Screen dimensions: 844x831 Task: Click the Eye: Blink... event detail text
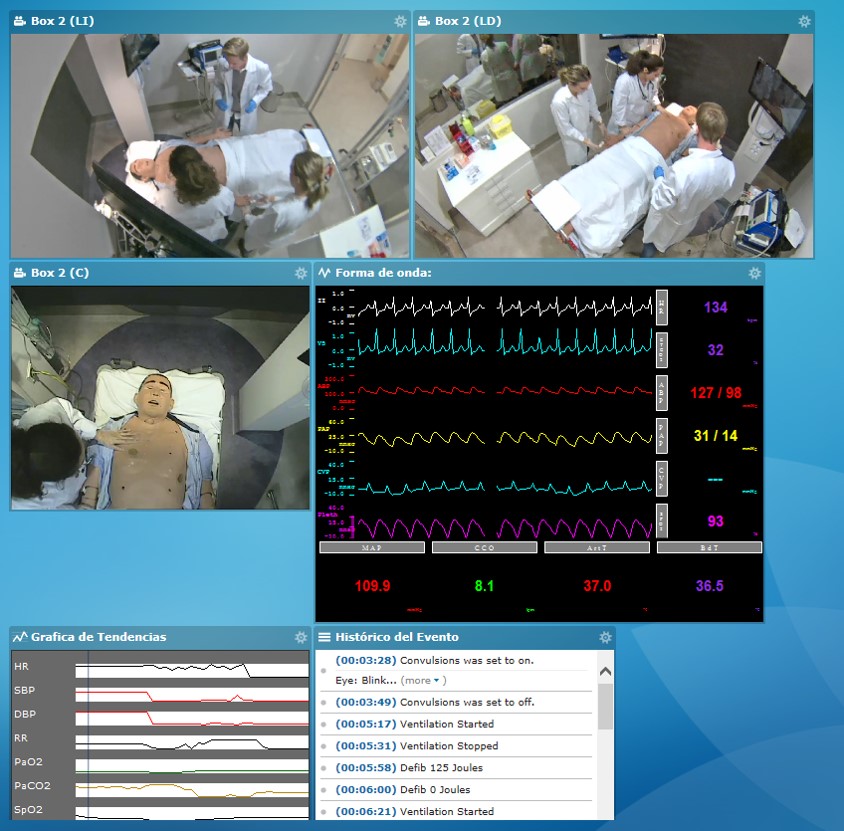pos(365,680)
